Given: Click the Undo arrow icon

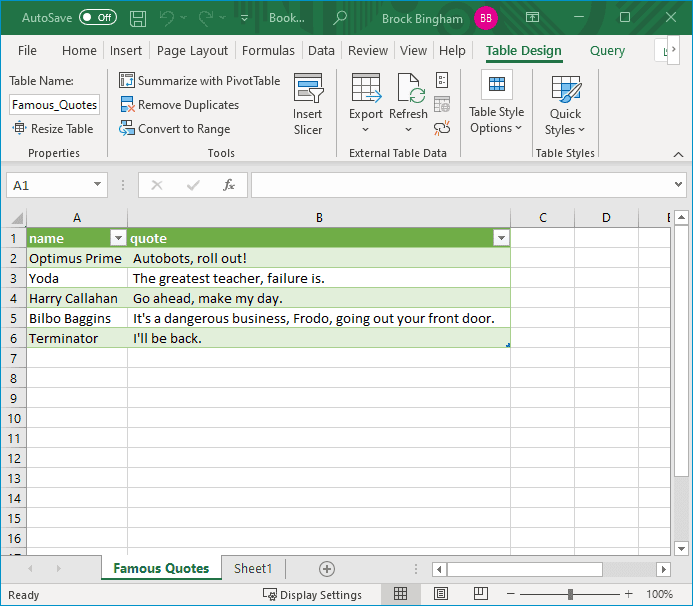Looking at the screenshot, I should 167,18.
